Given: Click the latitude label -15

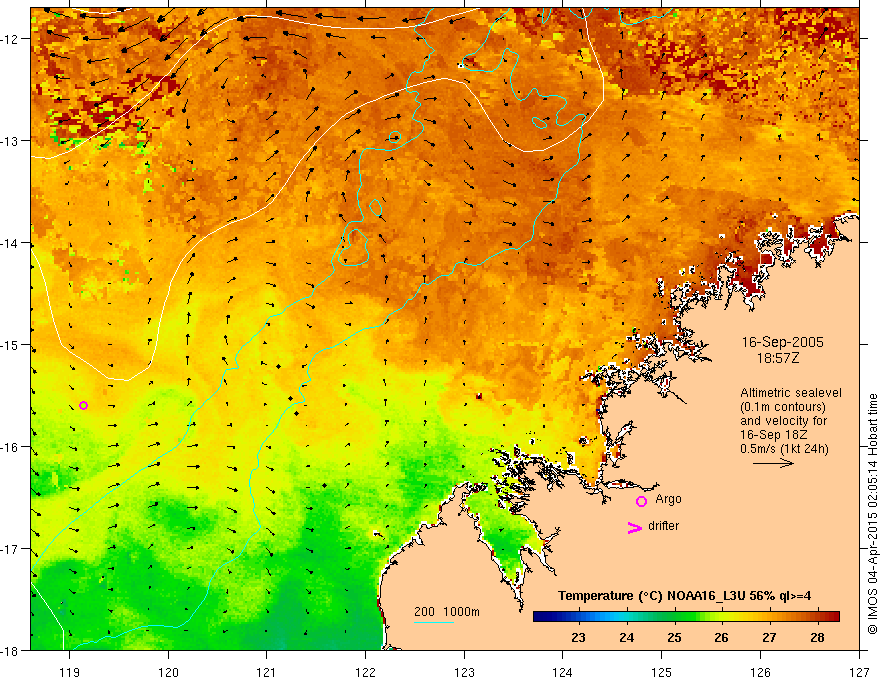Looking at the screenshot, I should point(10,344).
